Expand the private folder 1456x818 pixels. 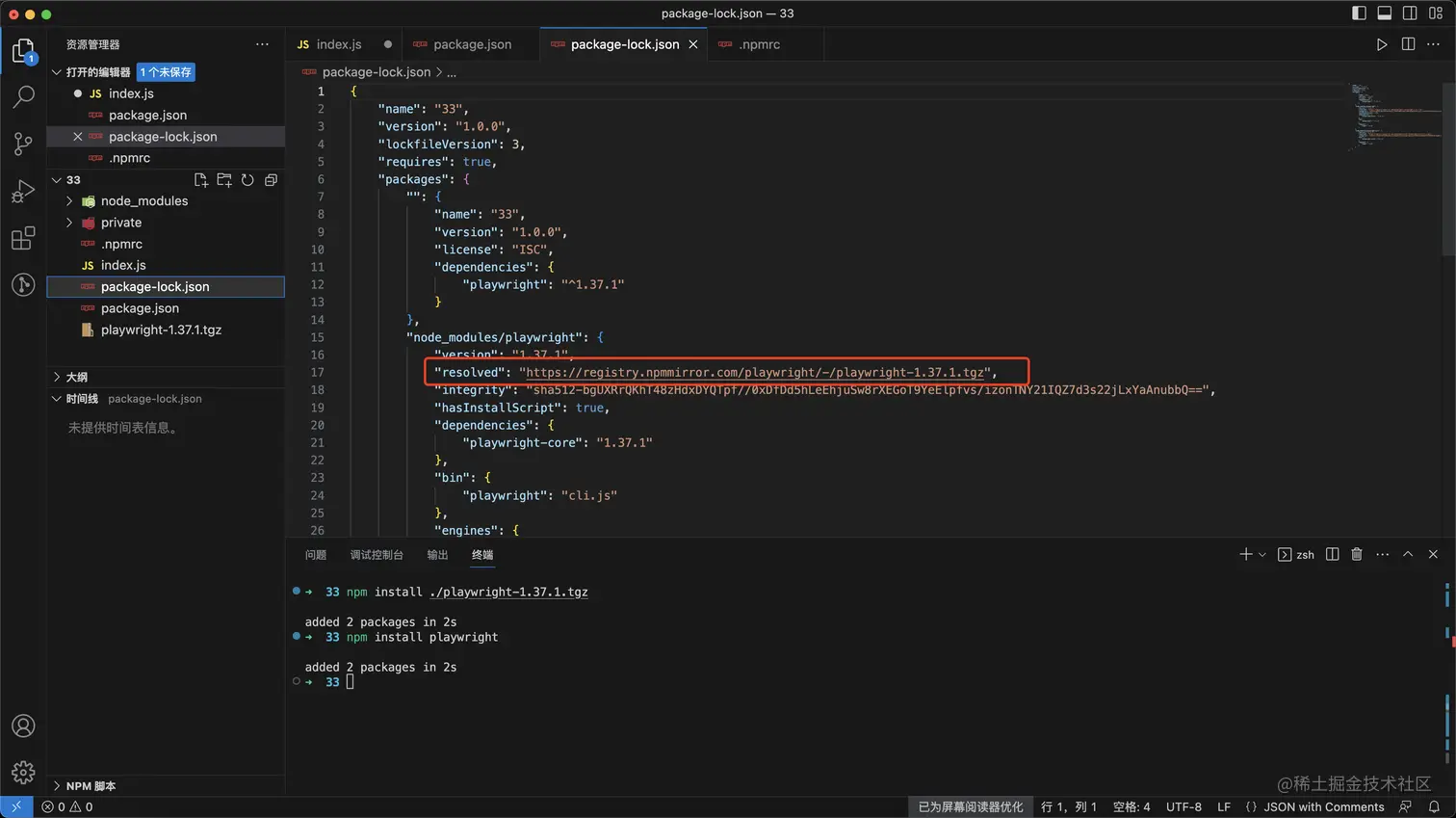click(69, 223)
